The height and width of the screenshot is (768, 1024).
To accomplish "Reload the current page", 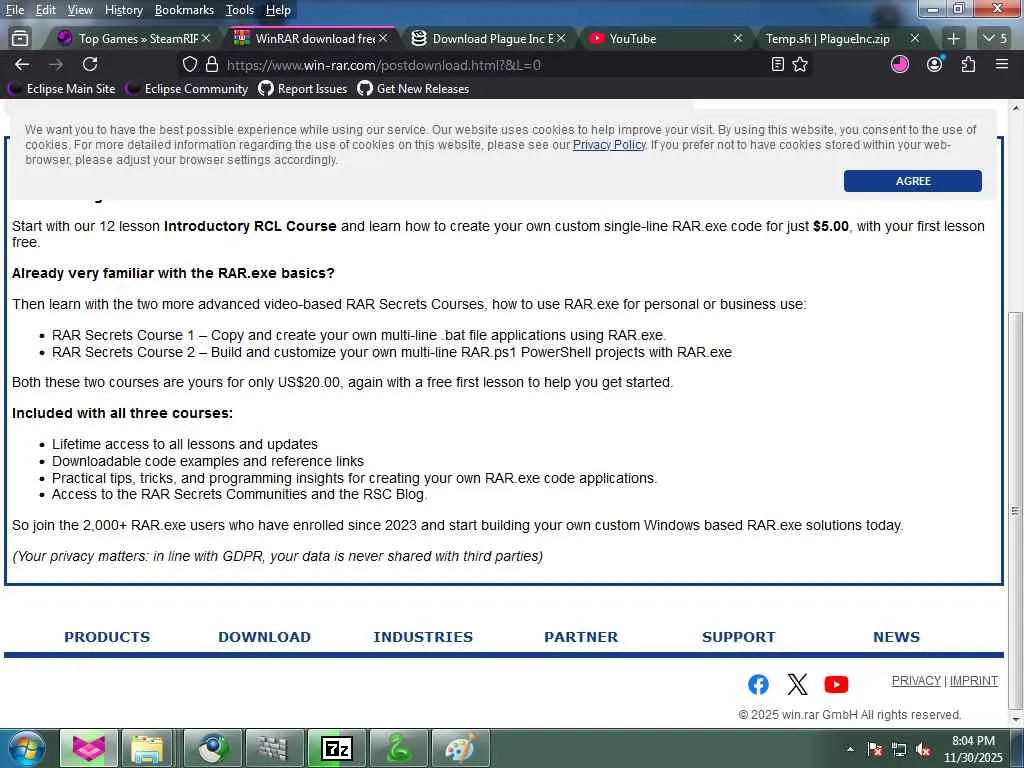I will tap(90, 65).
